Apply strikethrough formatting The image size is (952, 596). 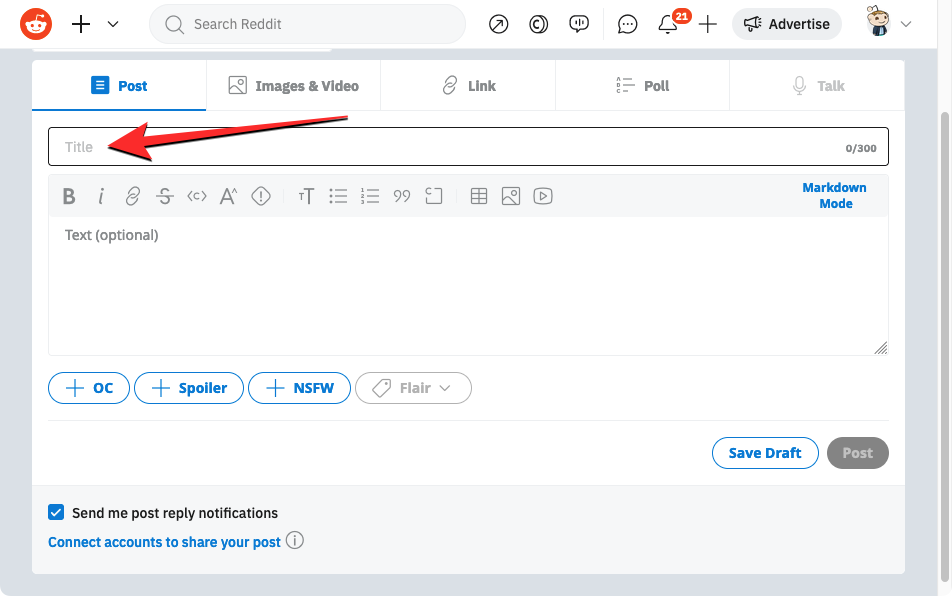coord(165,196)
